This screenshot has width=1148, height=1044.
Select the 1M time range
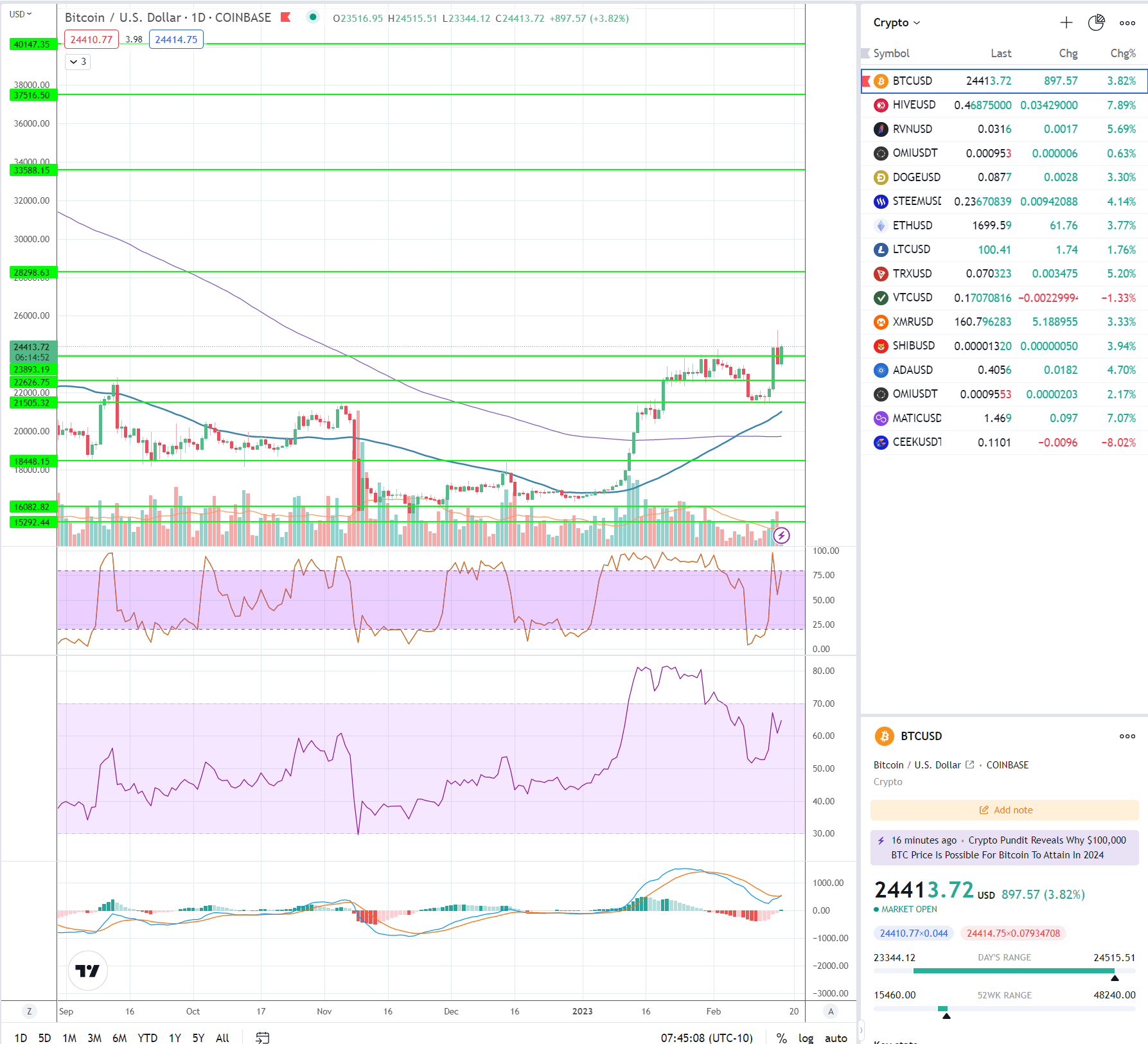tap(69, 1038)
